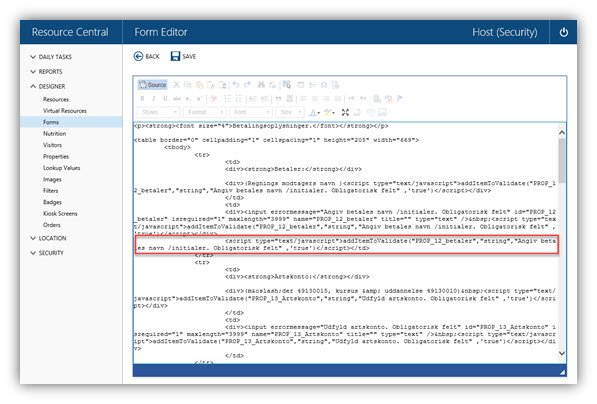Save the form
597x404 pixels.
(x=183, y=56)
